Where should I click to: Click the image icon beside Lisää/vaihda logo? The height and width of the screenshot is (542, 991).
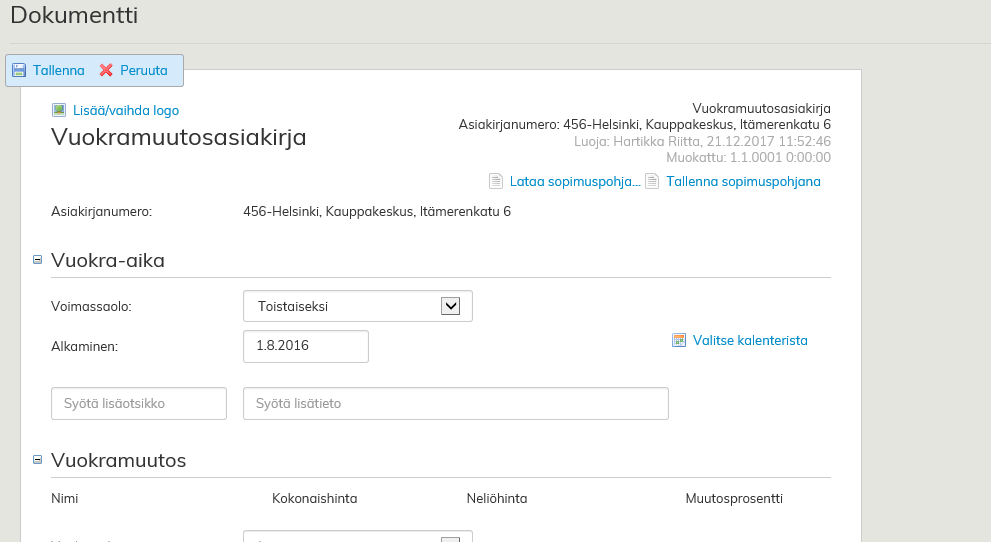(59, 110)
